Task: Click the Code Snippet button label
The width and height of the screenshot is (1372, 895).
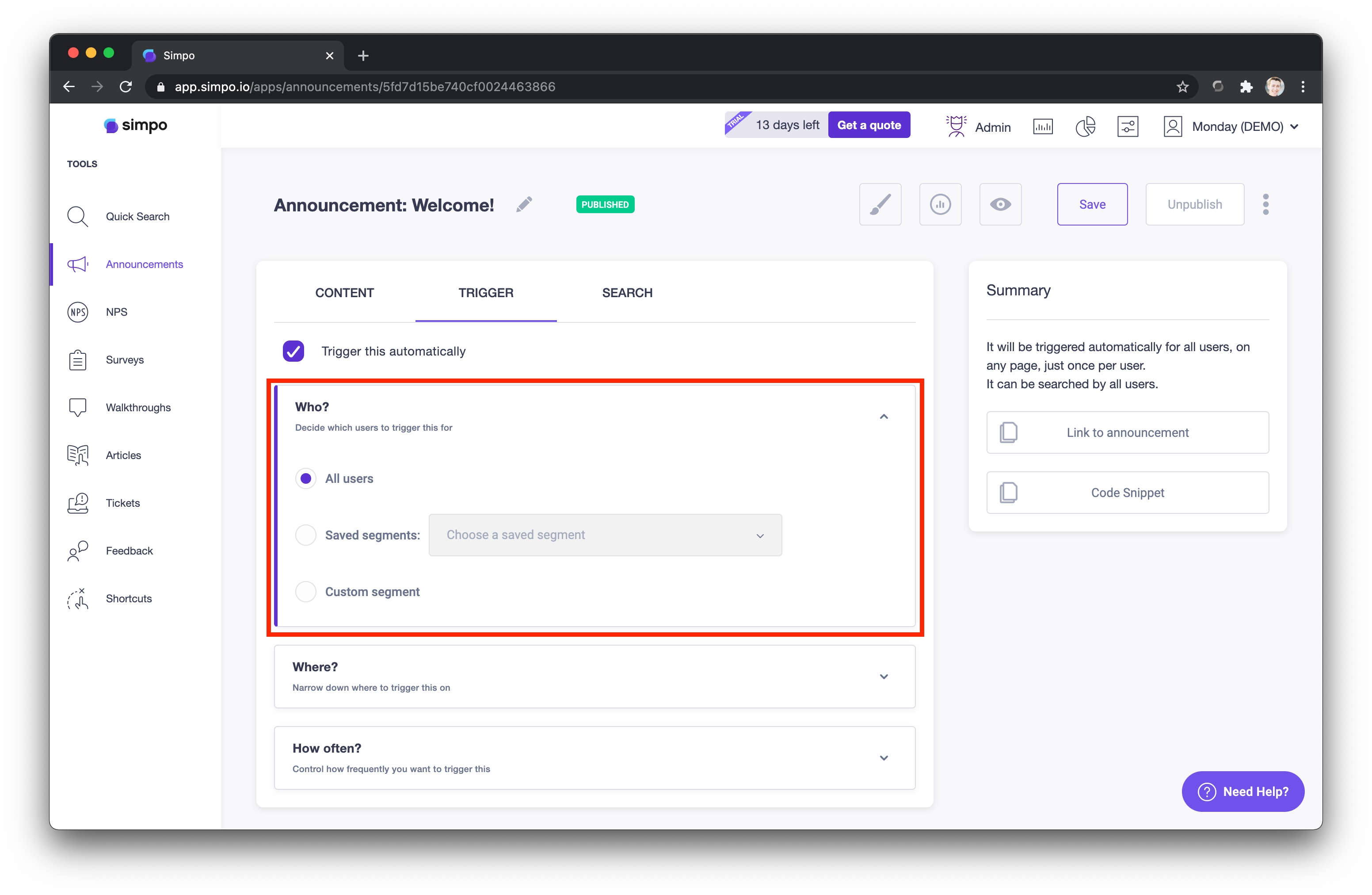Action: (1127, 493)
